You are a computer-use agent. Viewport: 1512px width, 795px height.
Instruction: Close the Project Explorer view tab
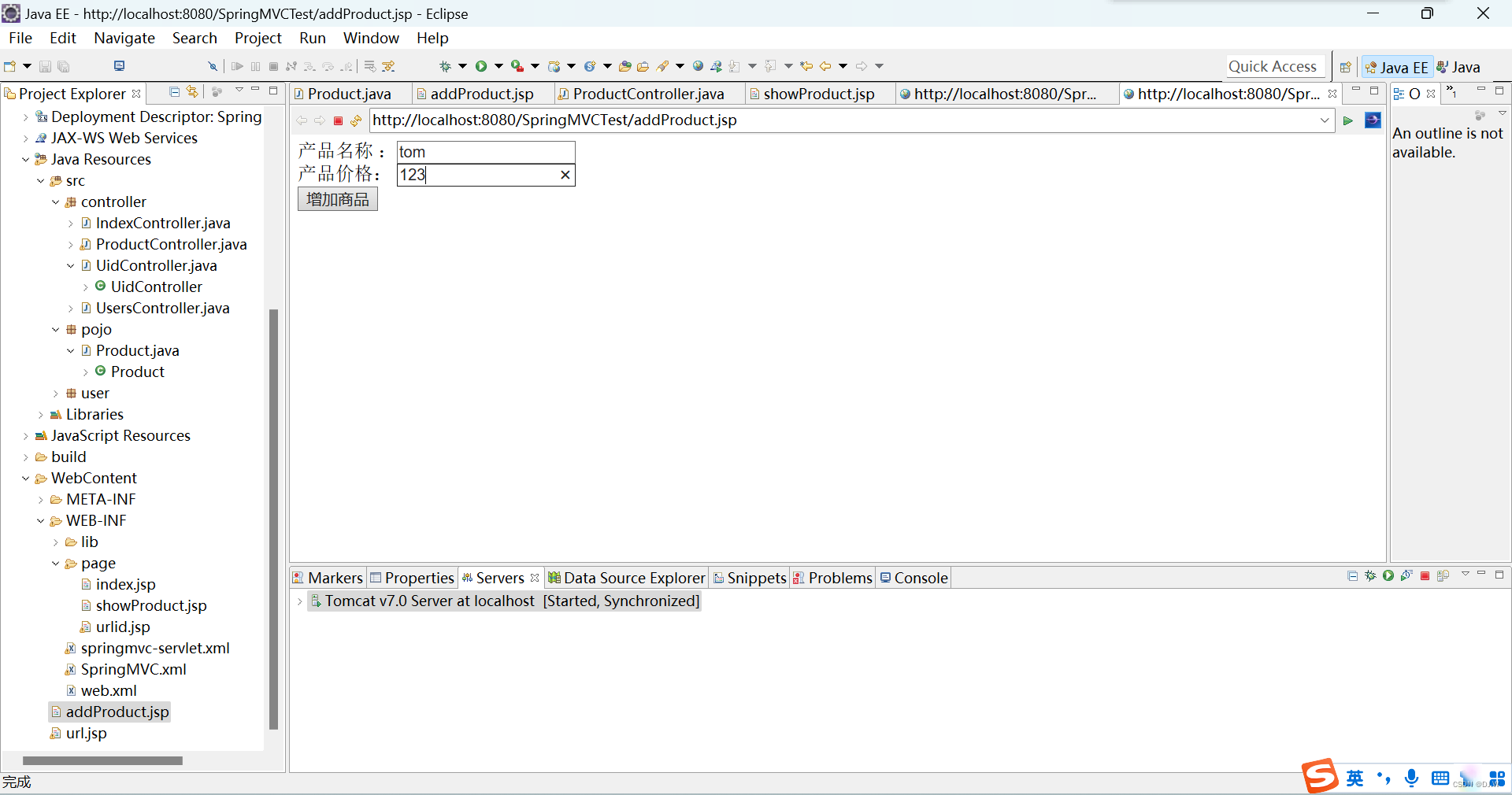pos(136,94)
